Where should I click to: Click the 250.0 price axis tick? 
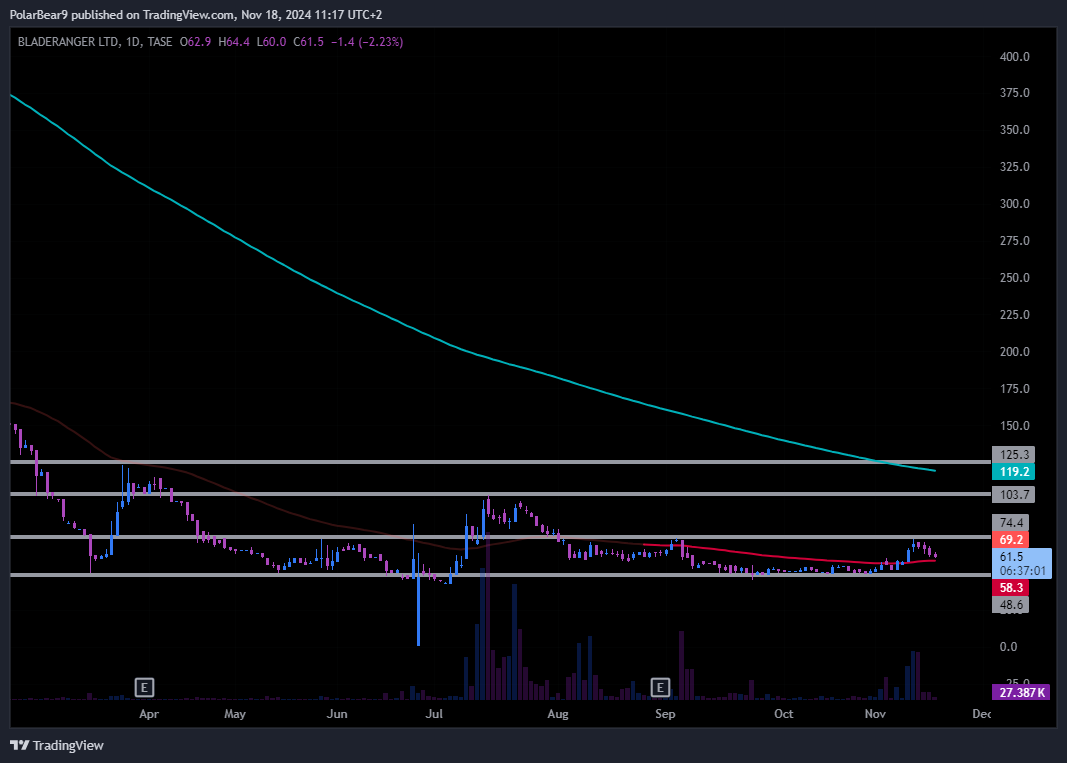(1014, 278)
